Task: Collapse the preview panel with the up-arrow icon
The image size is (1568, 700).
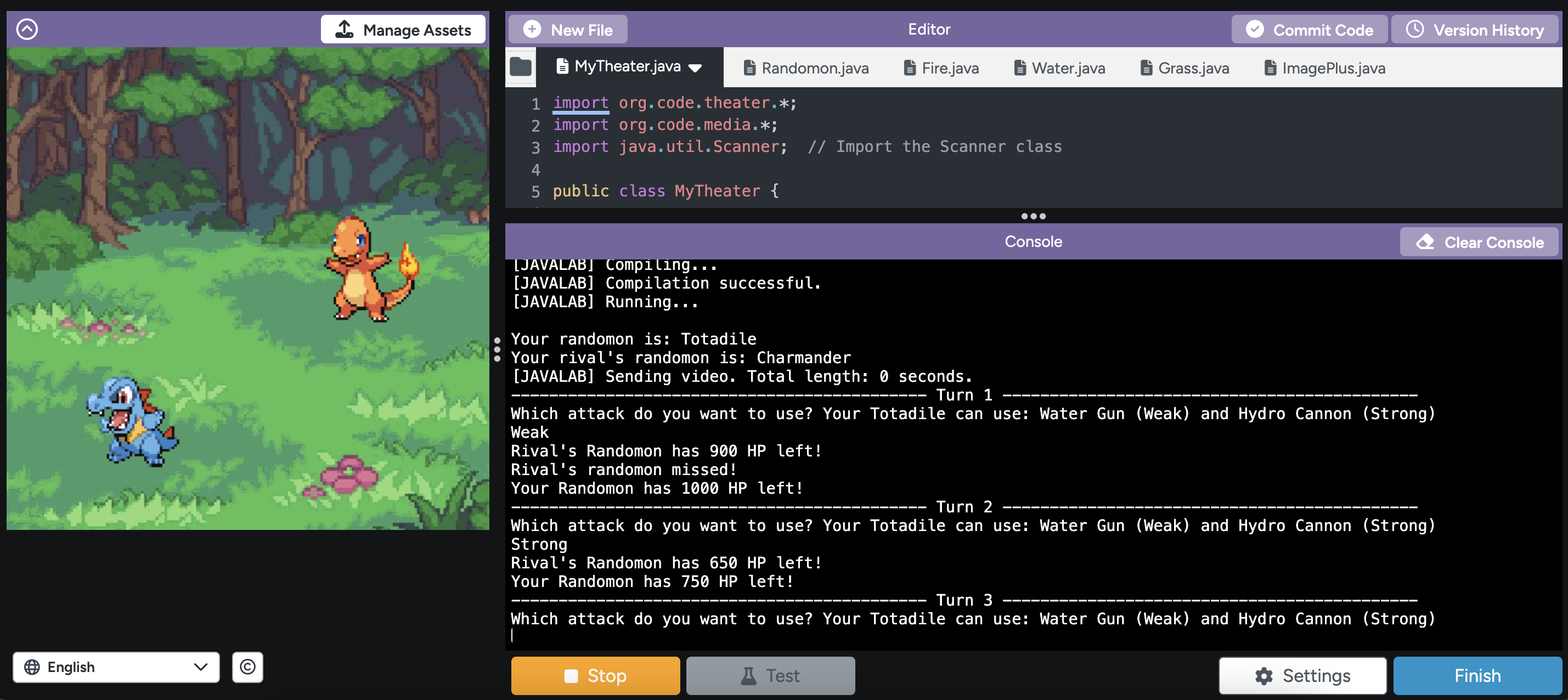Action: coord(27,29)
